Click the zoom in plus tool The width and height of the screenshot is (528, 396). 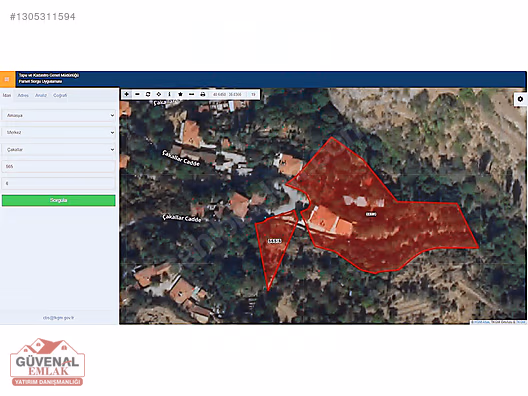pyautogui.click(x=127, y=94)
